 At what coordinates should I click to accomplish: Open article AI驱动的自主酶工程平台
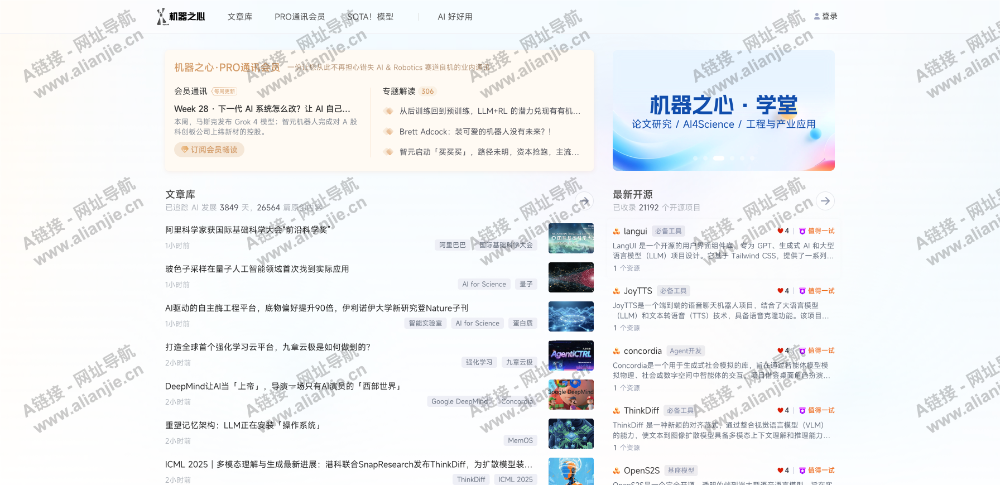(x=317, y=308)
